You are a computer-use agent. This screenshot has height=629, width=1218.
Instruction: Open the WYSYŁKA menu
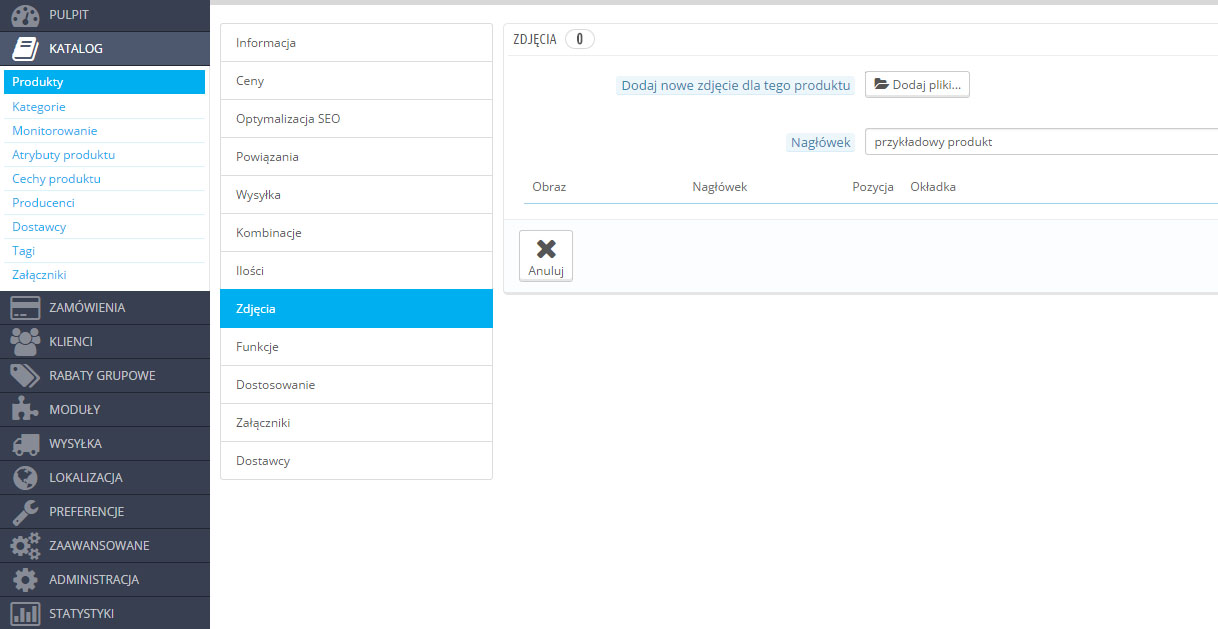pyautogui.click(x=105, y=444)
